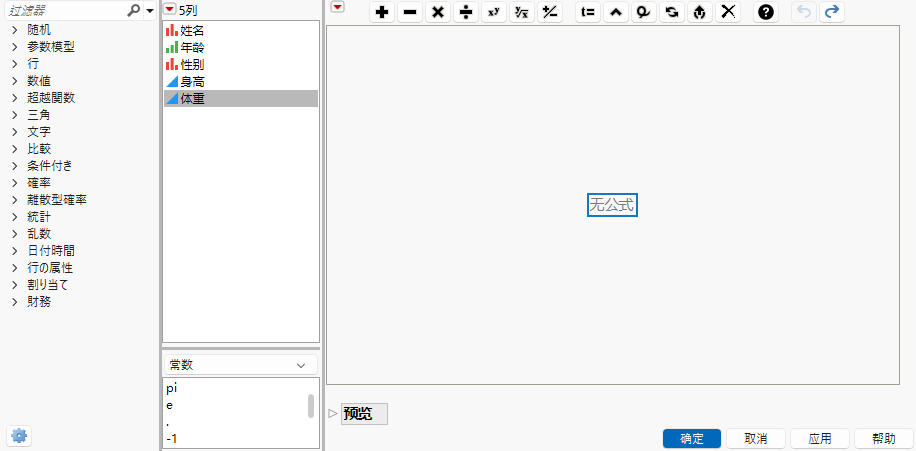This screenshot has height=451, width=916.
Task: Open the red triangle menu beside 5列
Action: (x=169, y=9)
